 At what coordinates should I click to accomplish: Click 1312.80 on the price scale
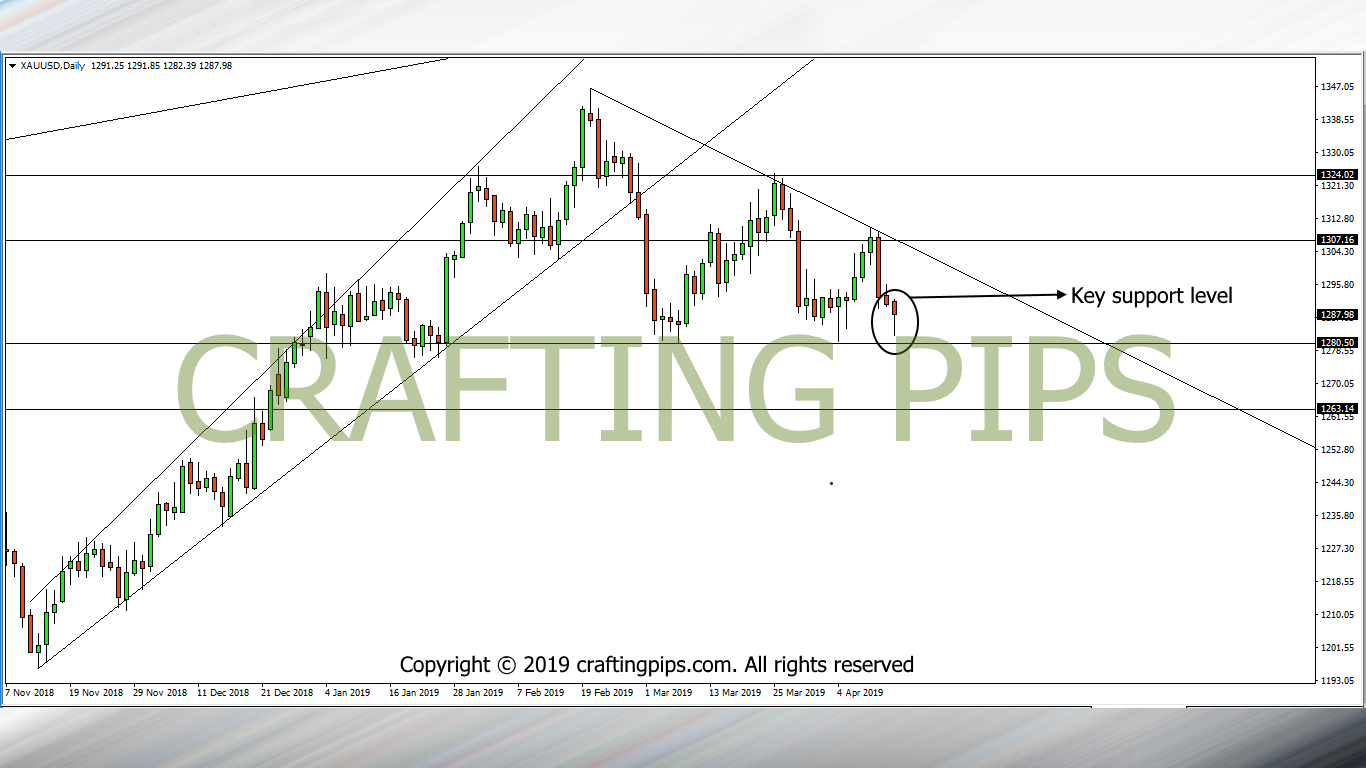click(1337, 219)
